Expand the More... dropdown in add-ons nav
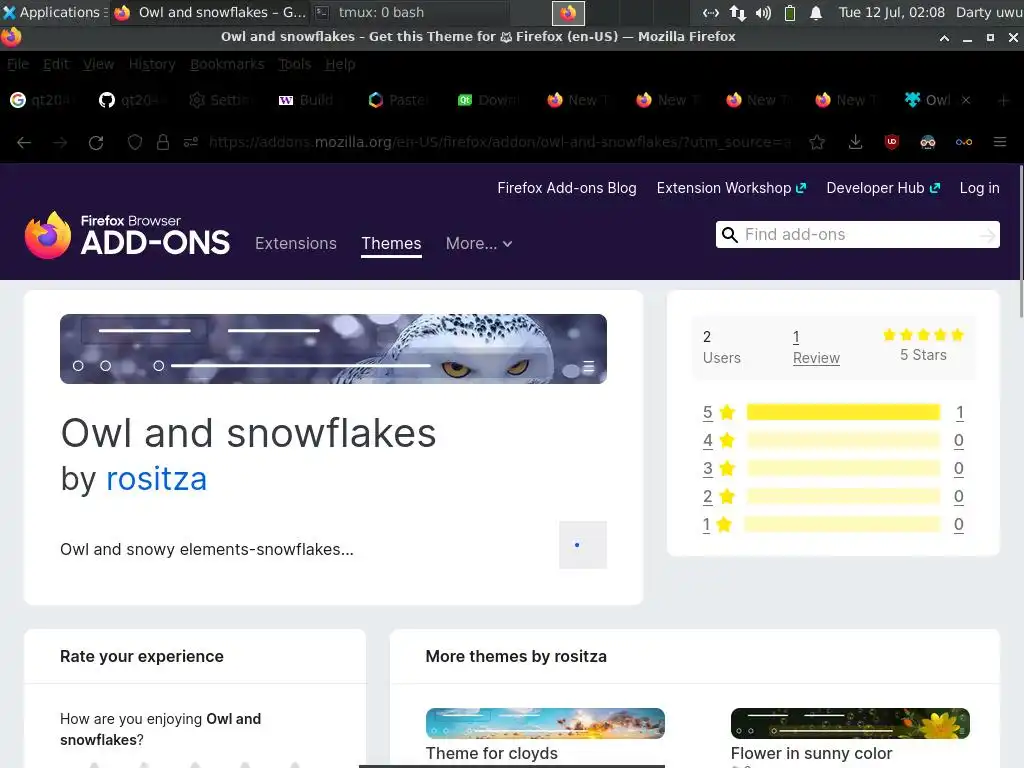The width and height of the screenshot is (1024, 768). click(x=479, y=244)
